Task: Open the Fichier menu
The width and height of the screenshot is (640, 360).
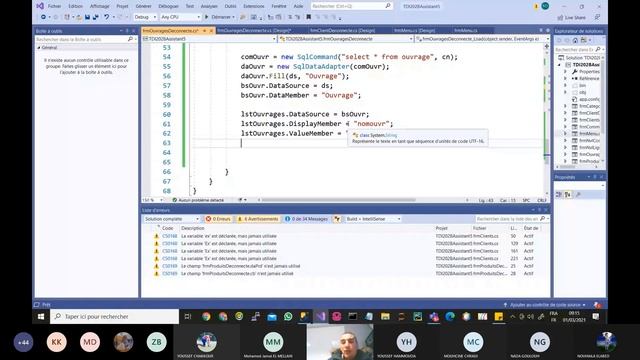Action: pos(54,7)
